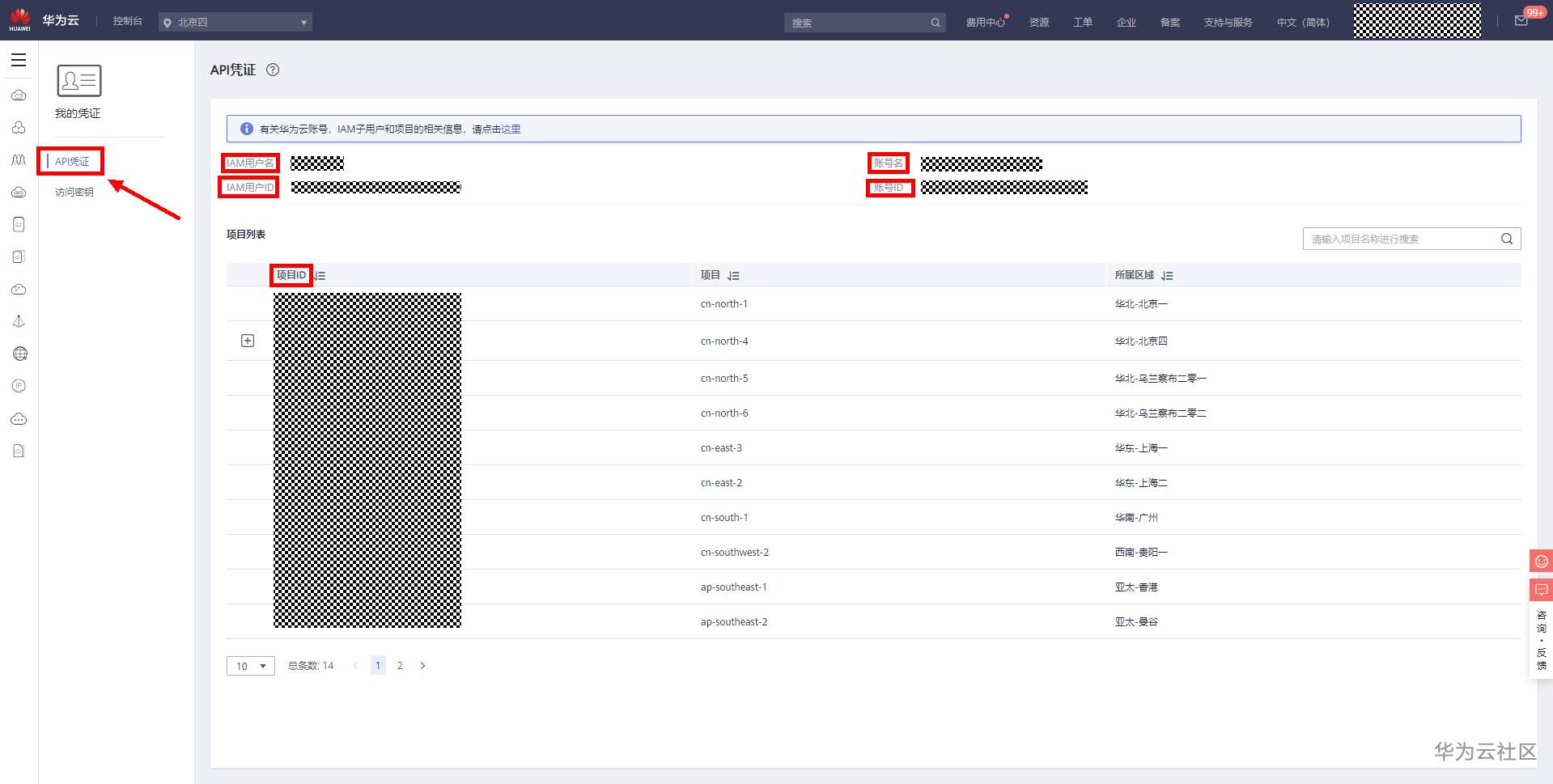1553x784 pixels.
Task: Click the smiley face feedback icon
Action: pyautogui.click(x=1542, y=562)
